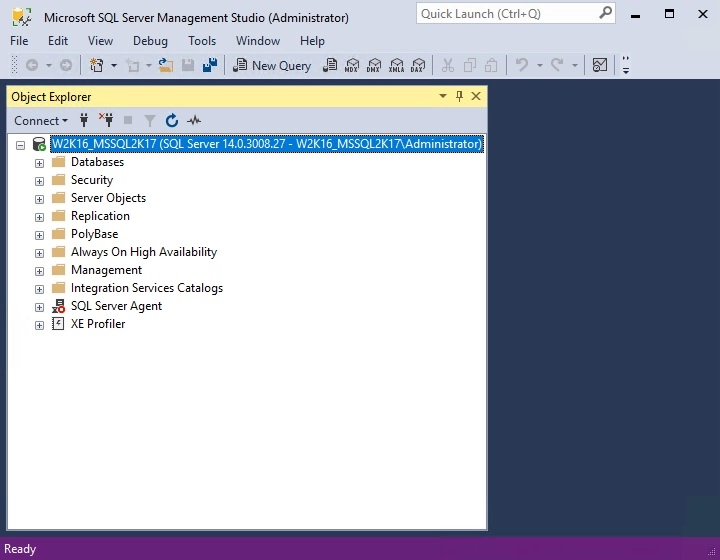Open the Activity Monitor toolbar icon

[x=600, y=65]
